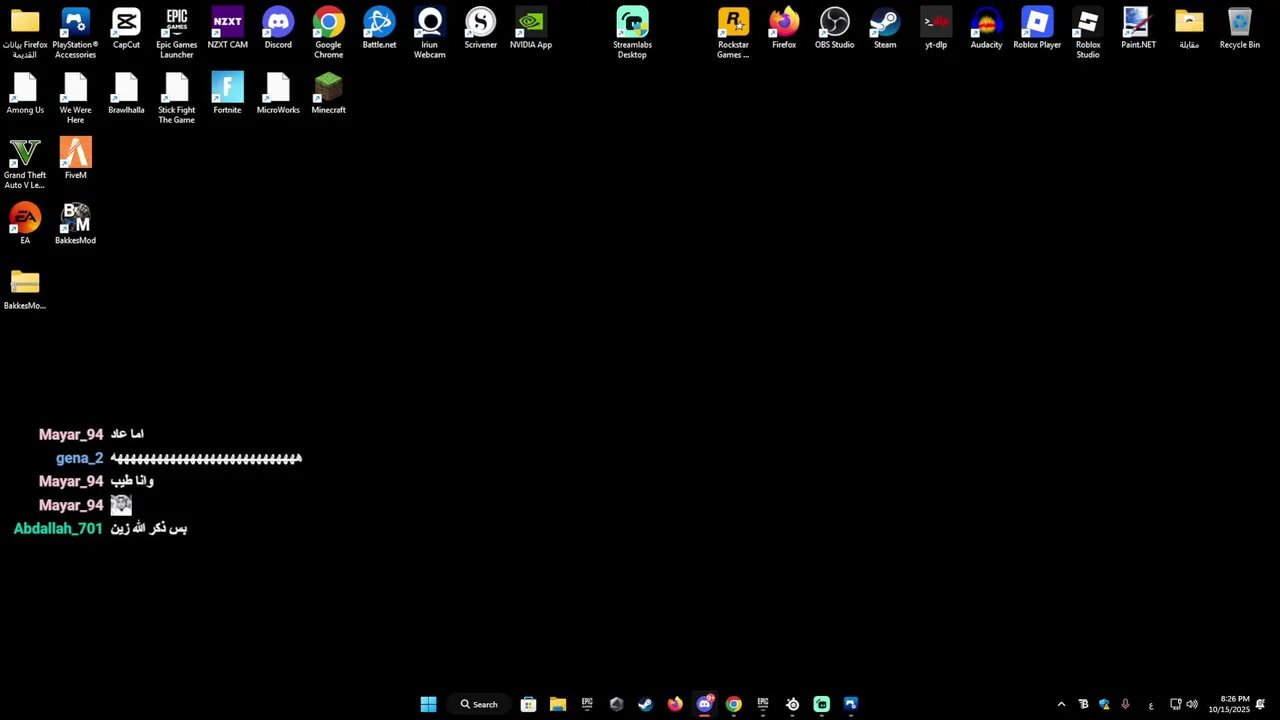Click the taskbar Search box

tap(479, 704)
